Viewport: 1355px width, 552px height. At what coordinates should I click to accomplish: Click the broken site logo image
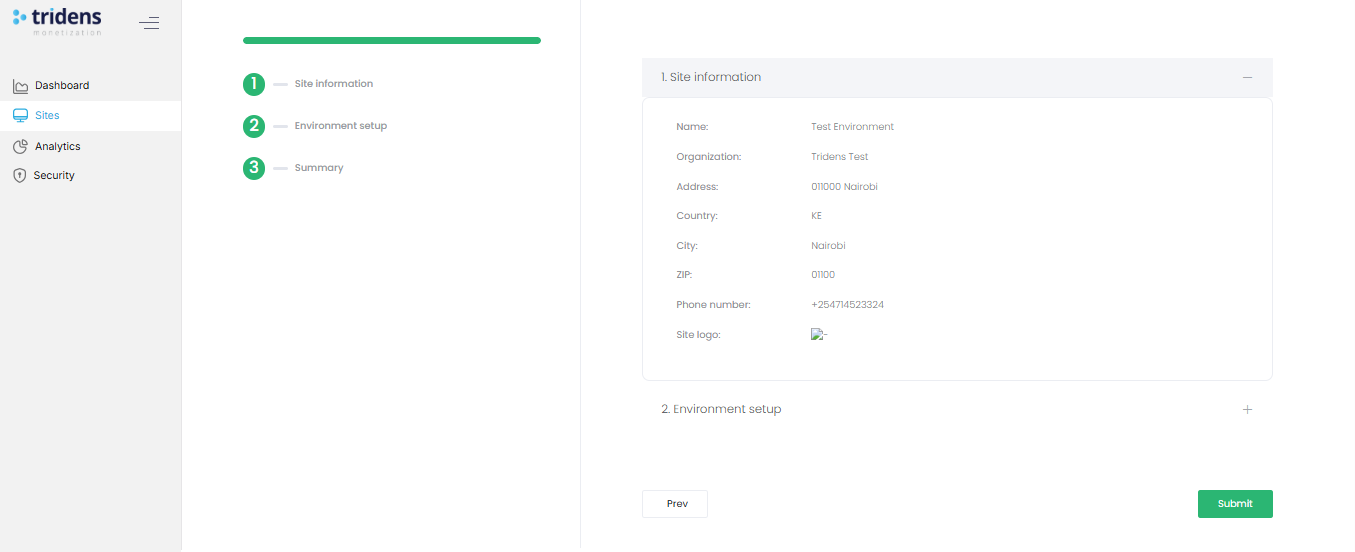coord(819,335)
